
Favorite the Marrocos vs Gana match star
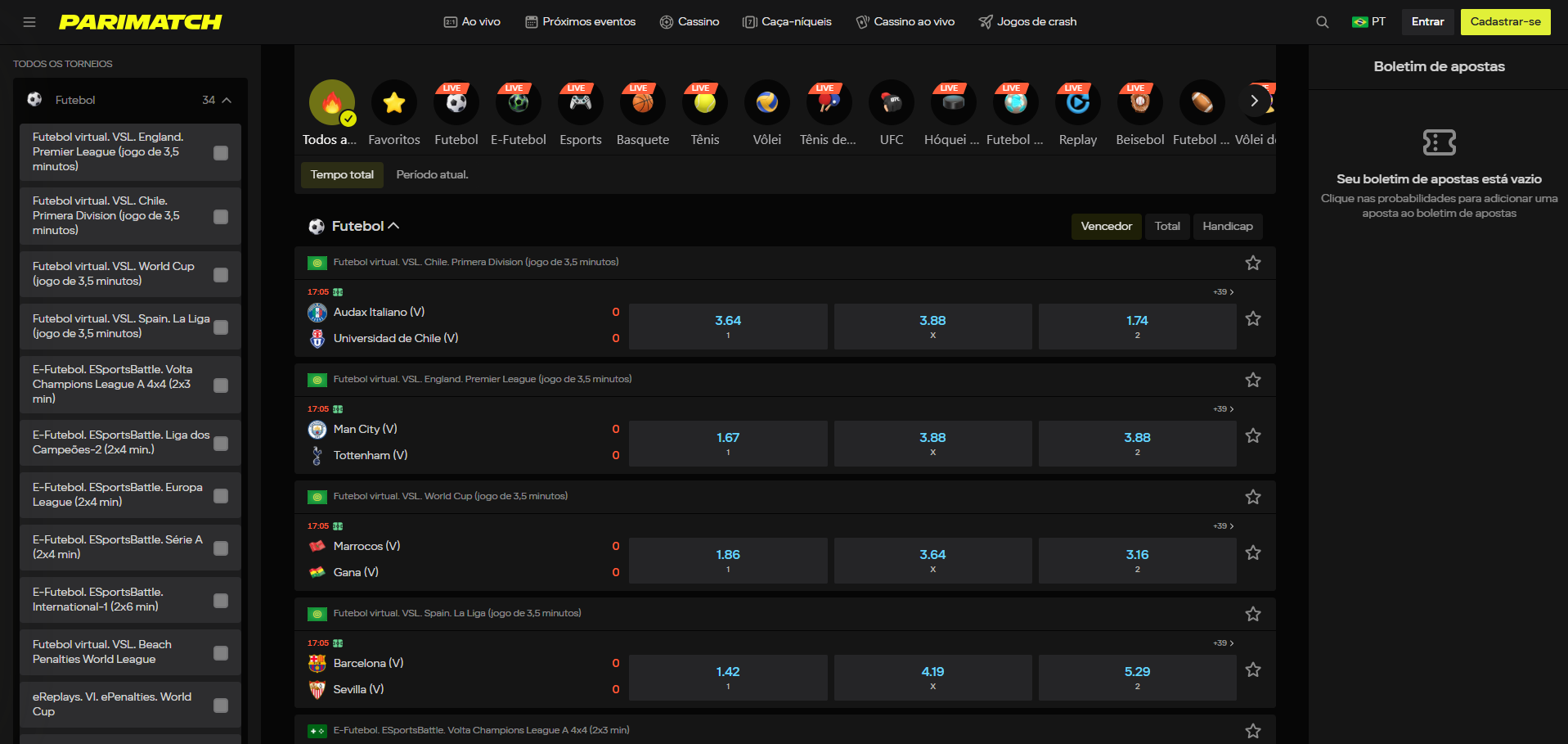click(1253, 552)
